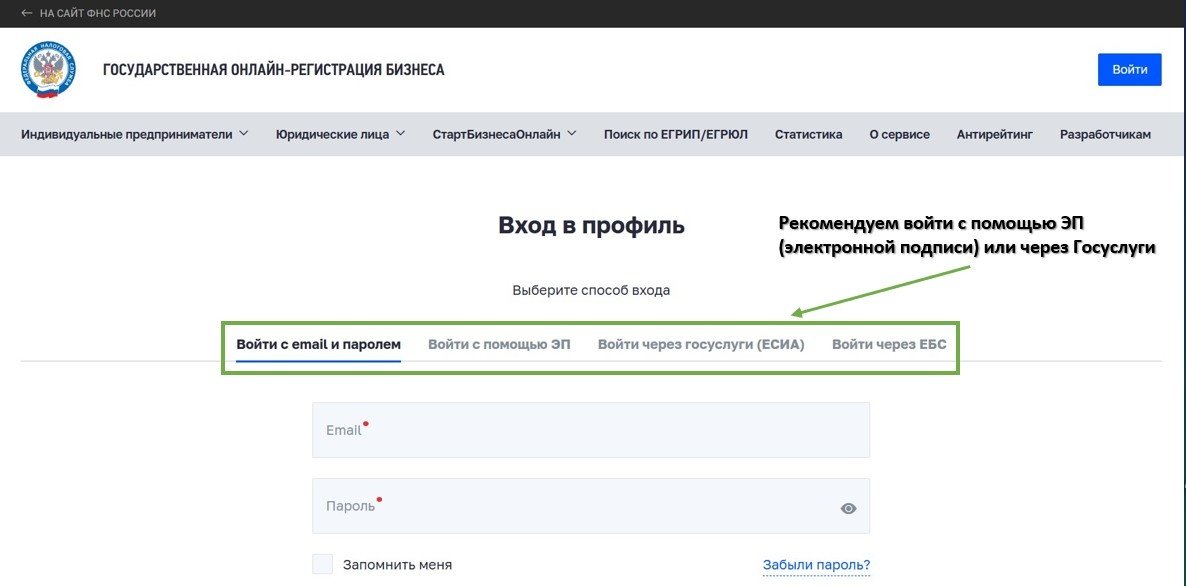Click the Забыли пароль? link
The height and width of the screenshot is (586, 1186).
click(816, 565)
